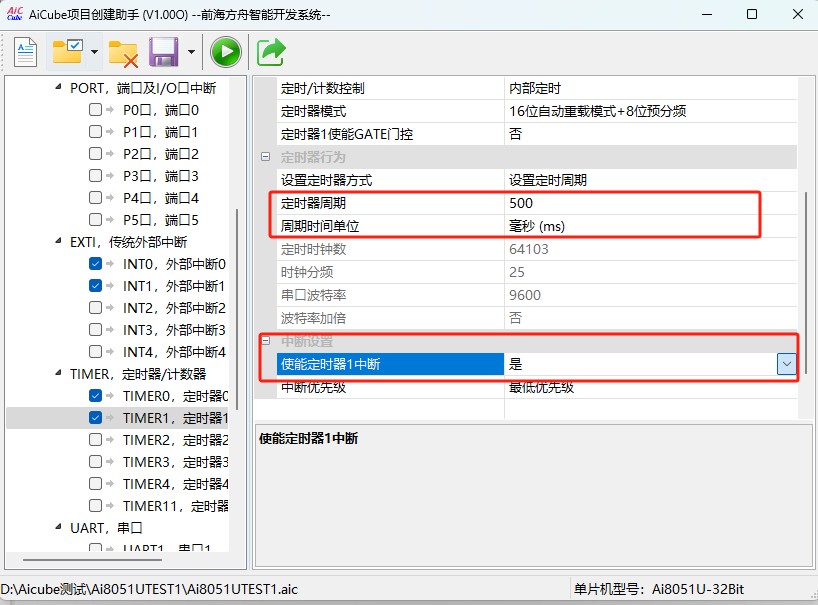Click the 定时/计数控制 value 内部定时
Image resolution: width=818 pixels, height=605 pixels.
pyautogui.click(x=651, y=88)
